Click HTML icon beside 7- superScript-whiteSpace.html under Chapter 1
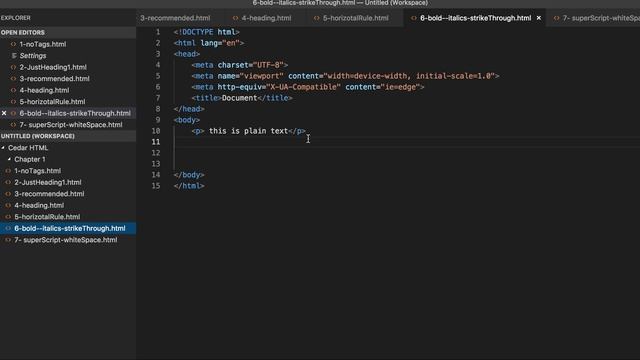Image resolution: width=640 pixels, height=360 pixels. point(8,240)
